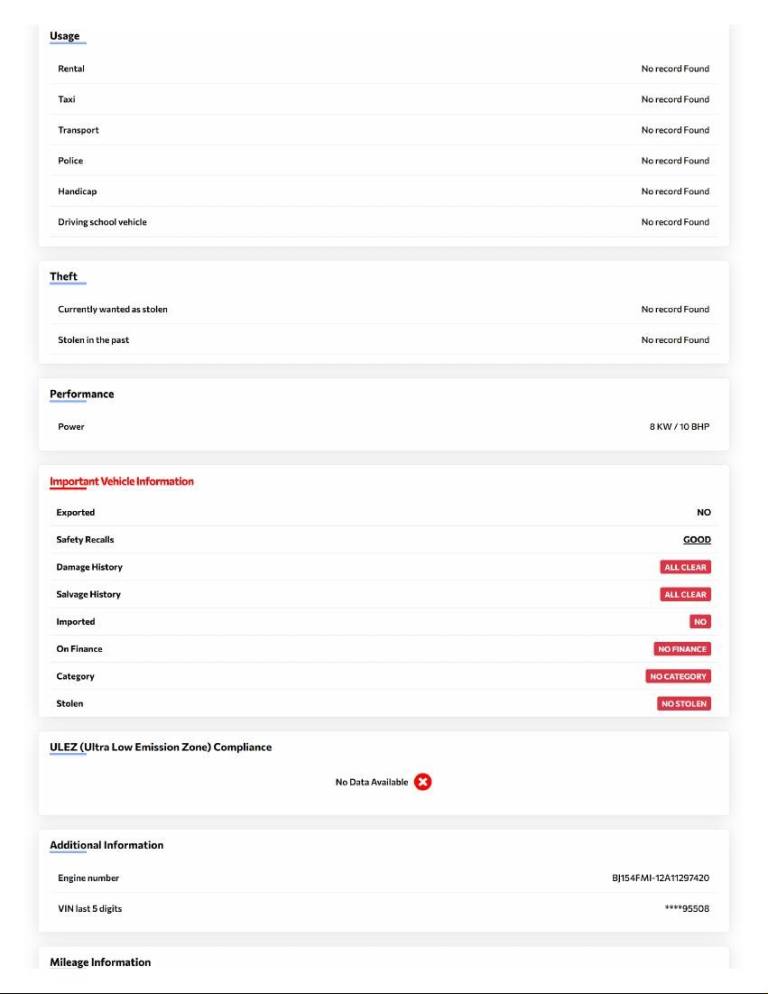Click the NO FINANCE badge
Image resolution: width=768 pixels, height=994 pixels.
click(682, 649)
